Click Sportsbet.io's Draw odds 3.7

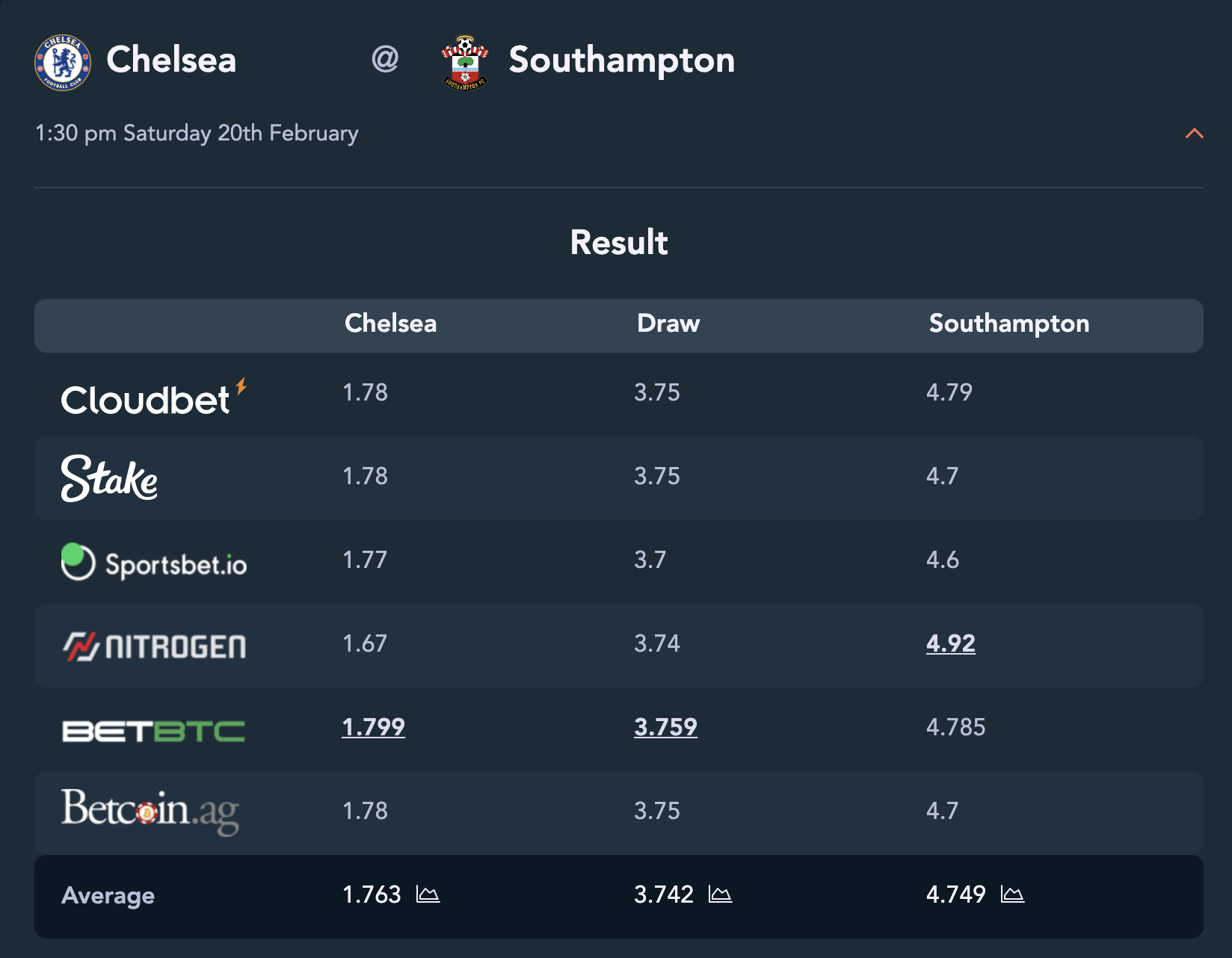650,560
